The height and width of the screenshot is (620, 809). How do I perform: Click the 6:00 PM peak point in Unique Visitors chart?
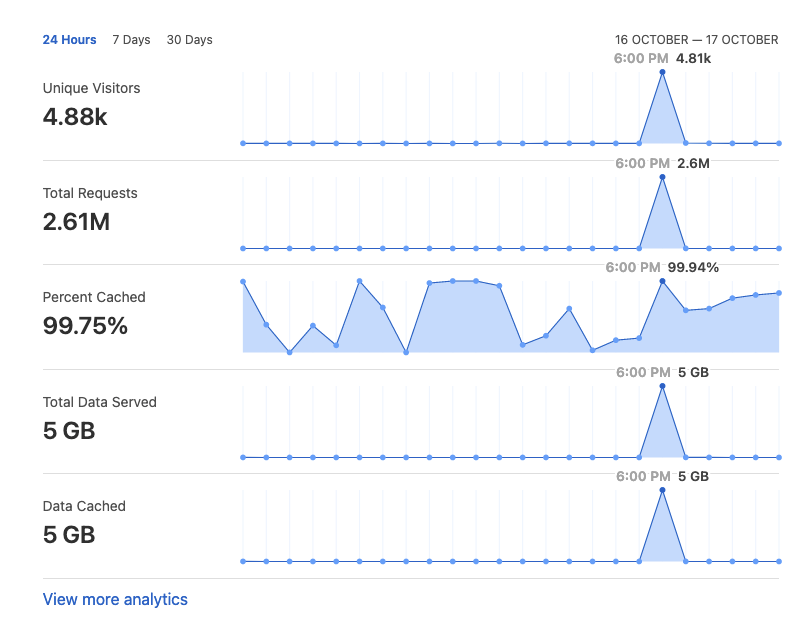[662, 72]
